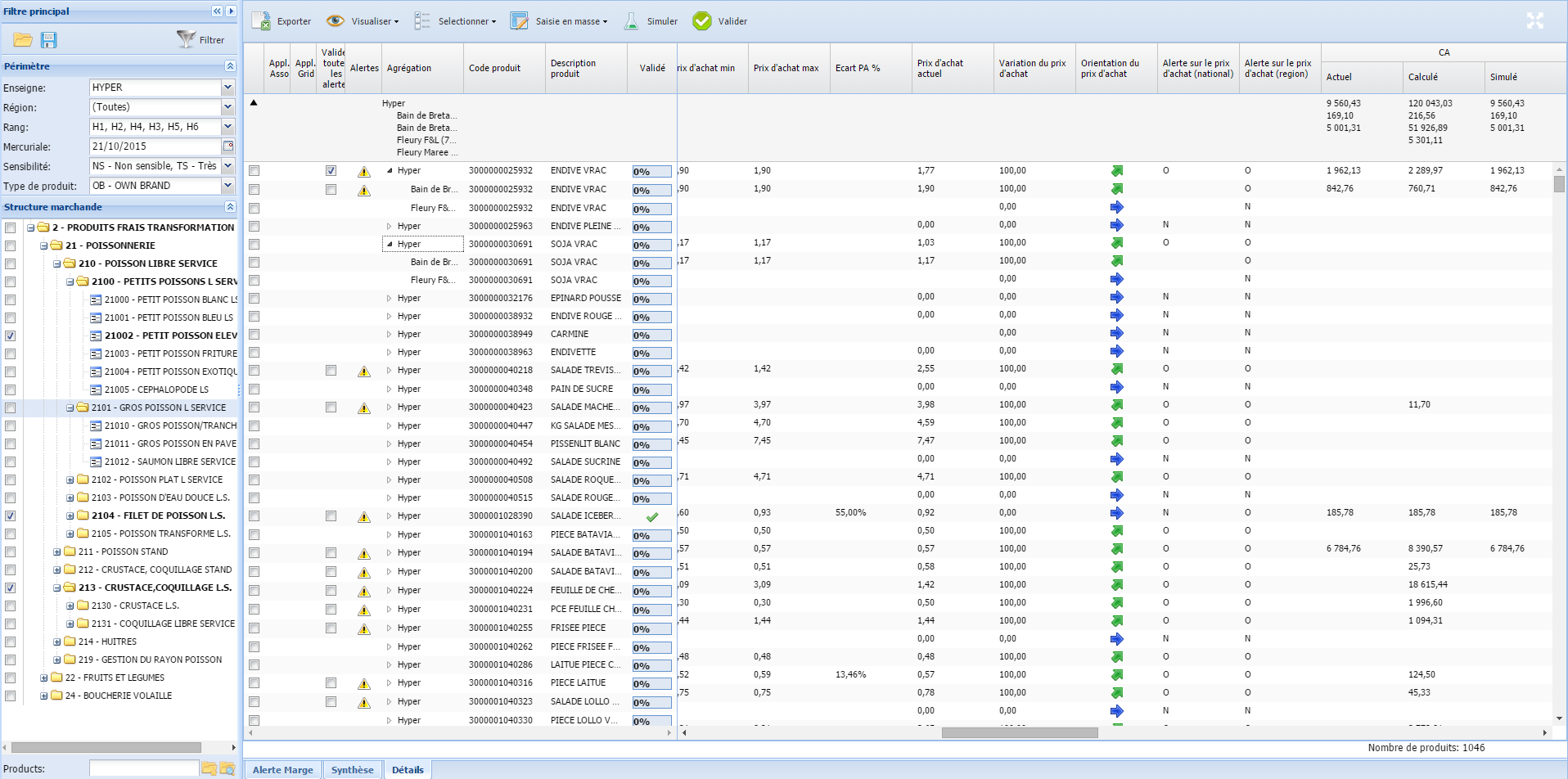
Task: Collapse the Périmètre section
Action: (230, 66)
